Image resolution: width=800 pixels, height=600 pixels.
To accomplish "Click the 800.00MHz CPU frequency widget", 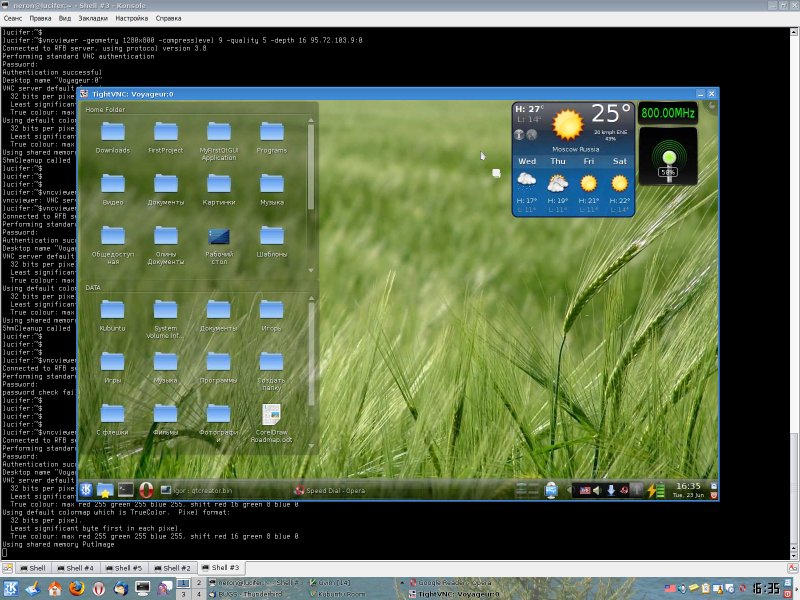I will click(x=667, y=114).
